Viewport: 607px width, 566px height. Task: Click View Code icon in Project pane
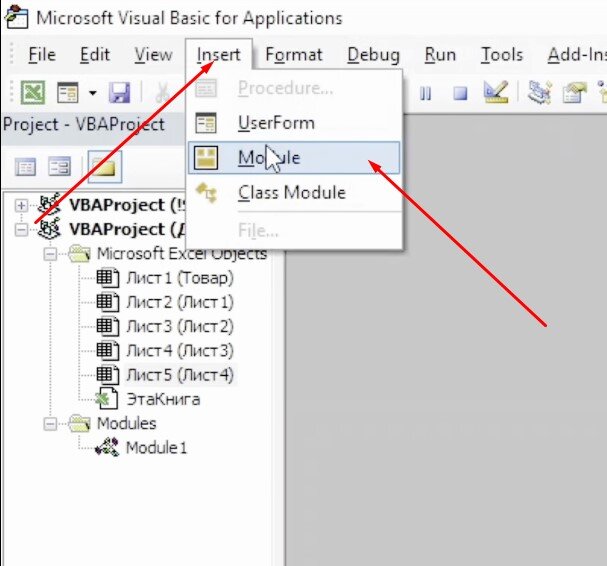click(x=26, y=167)
